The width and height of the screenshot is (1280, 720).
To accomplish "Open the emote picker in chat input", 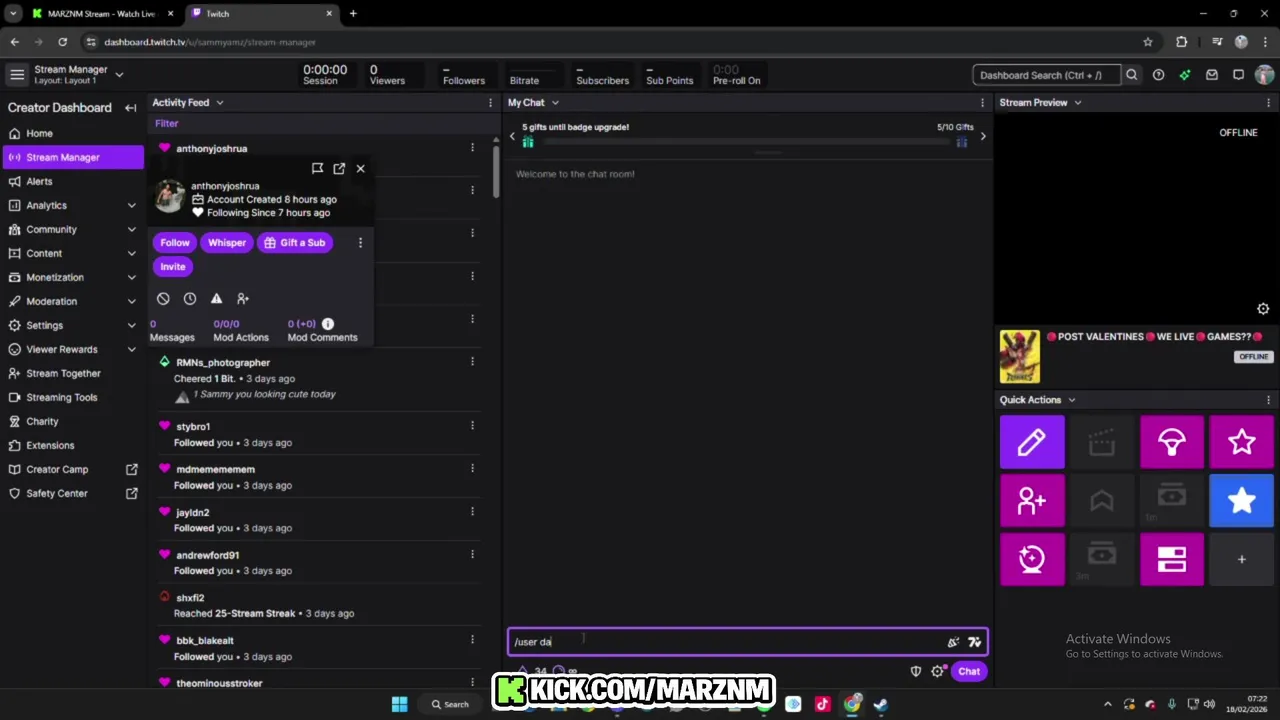I will click(x=975, y=642).
